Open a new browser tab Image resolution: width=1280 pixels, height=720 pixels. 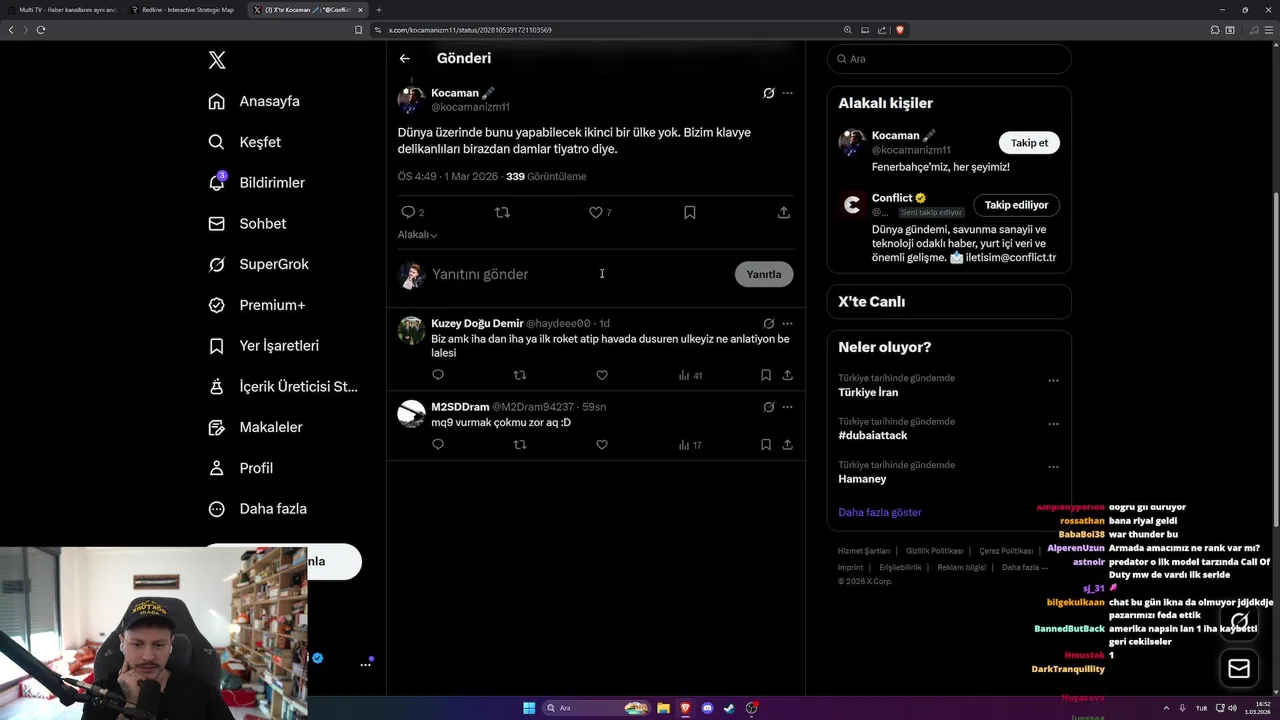tap(379, 10)
